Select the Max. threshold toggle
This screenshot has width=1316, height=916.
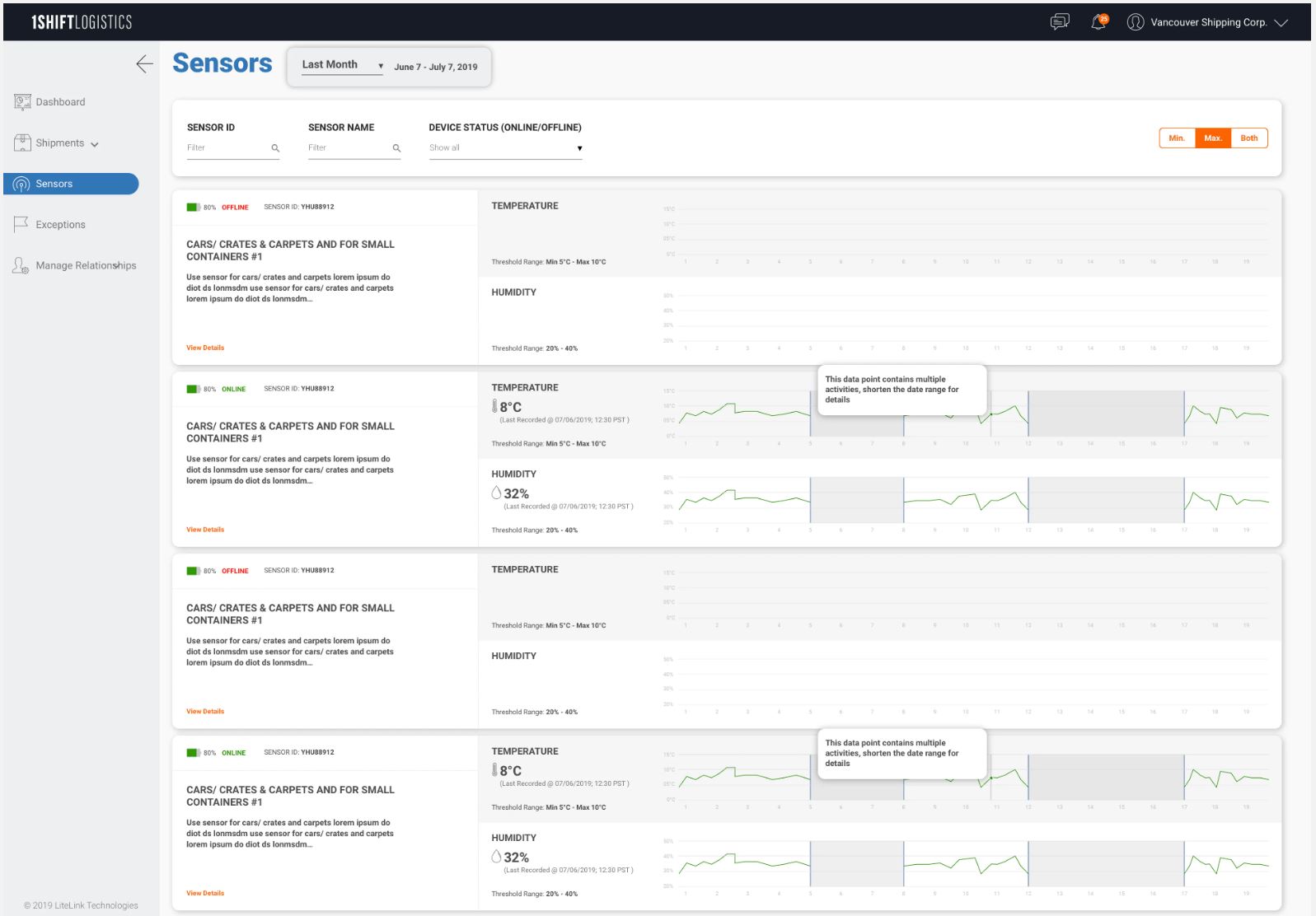pos(1212,138)
